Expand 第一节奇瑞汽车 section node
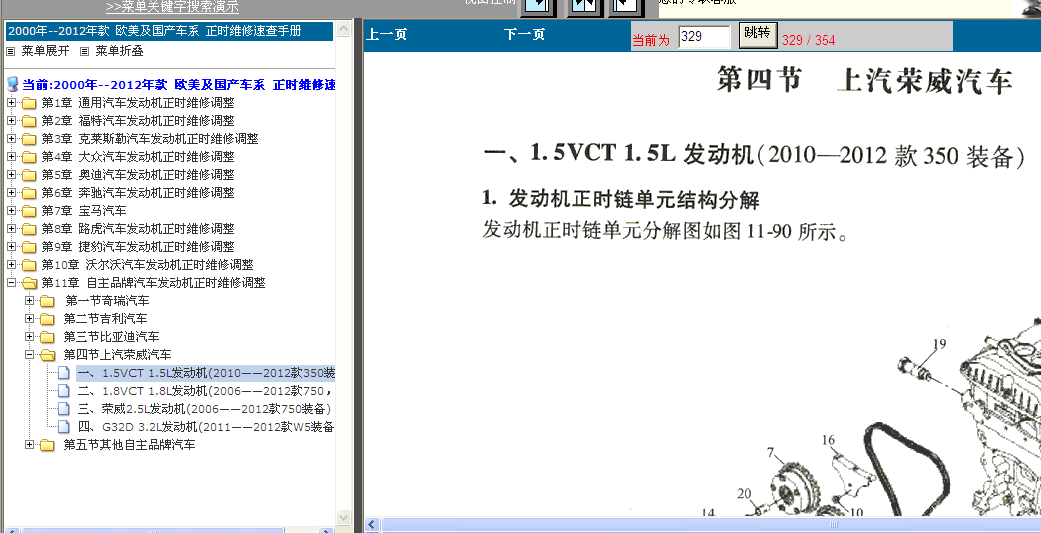1041x533 pixels. coord(29,300)
